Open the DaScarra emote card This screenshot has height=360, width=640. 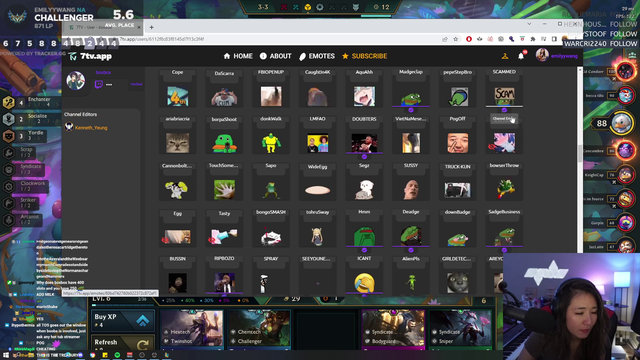tap(224, 89)
